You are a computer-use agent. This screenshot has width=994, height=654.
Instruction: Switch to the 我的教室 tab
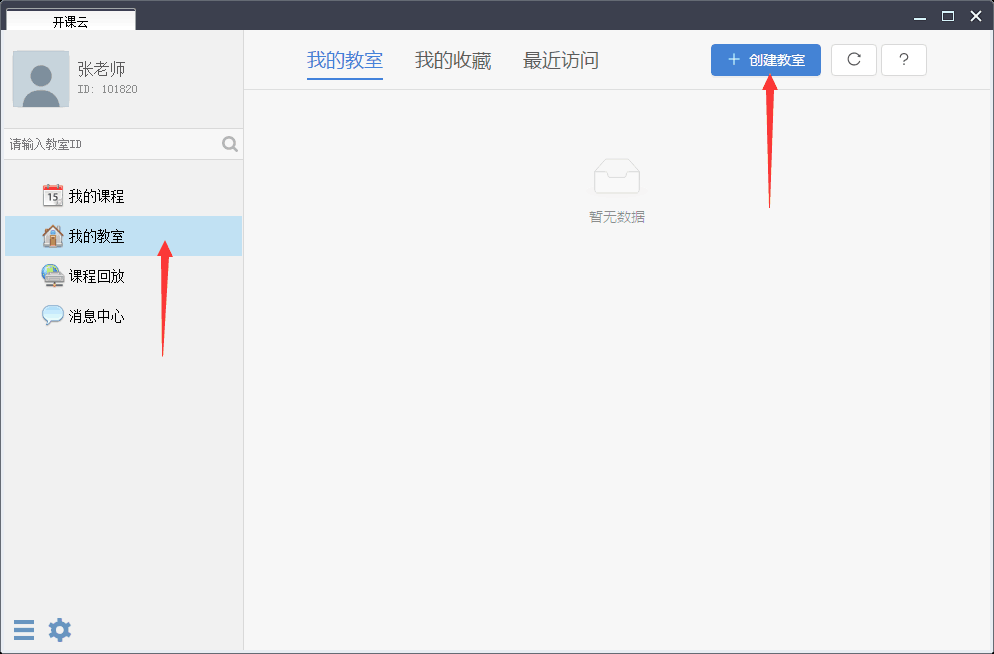point(345,61)
